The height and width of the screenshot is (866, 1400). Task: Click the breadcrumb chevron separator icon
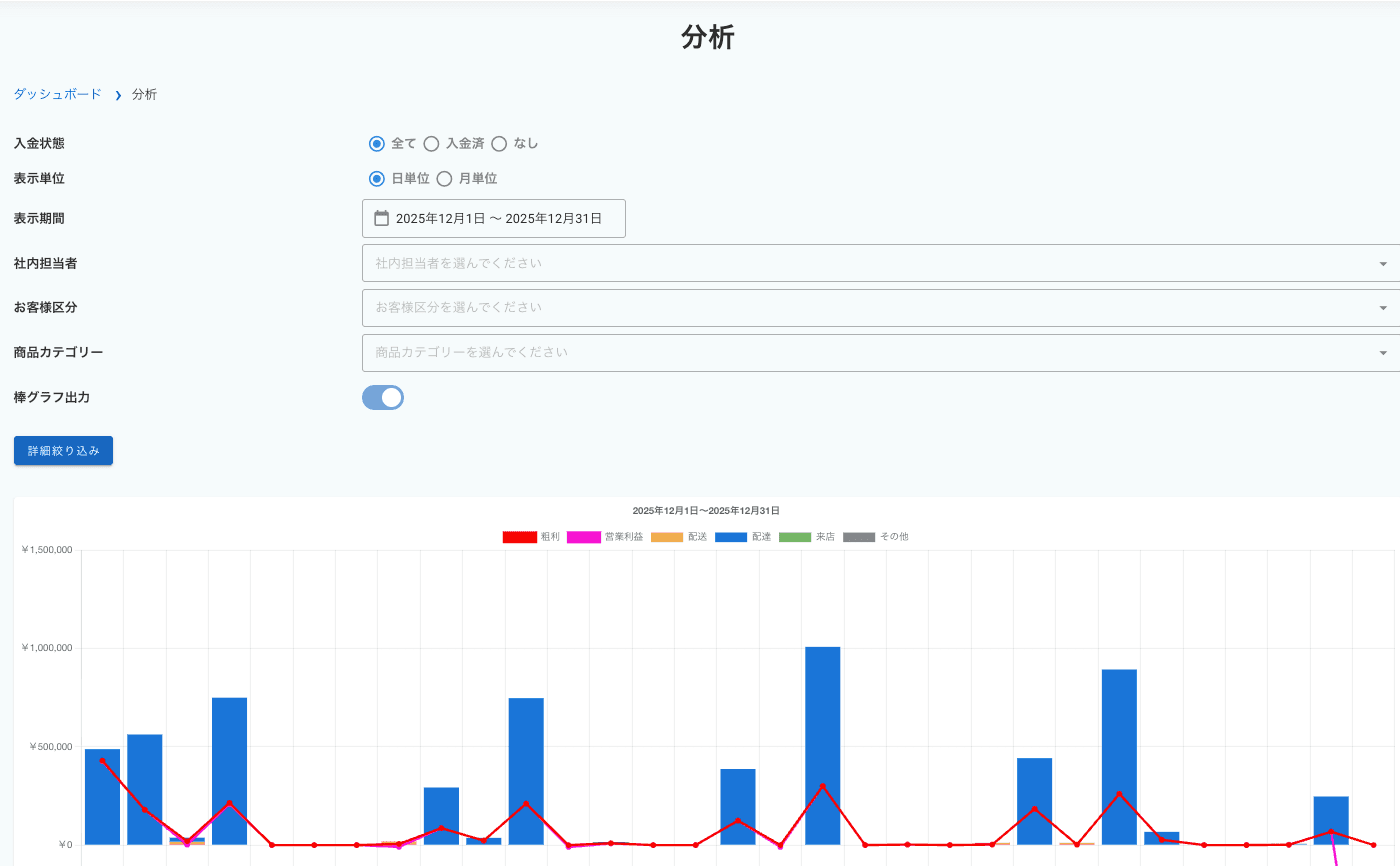pos(118,95)
